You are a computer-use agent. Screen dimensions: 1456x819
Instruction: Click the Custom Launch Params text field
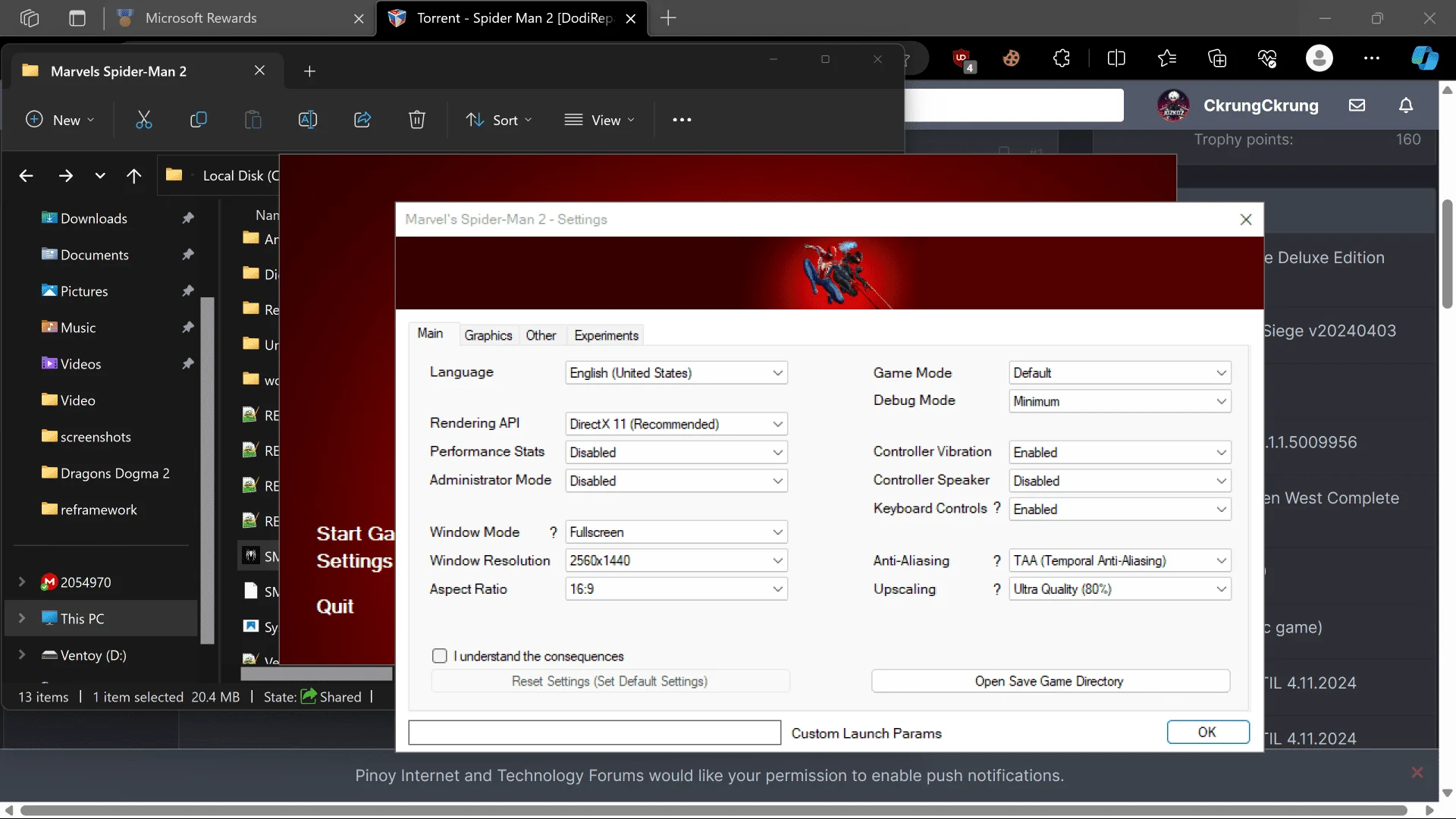595,733
